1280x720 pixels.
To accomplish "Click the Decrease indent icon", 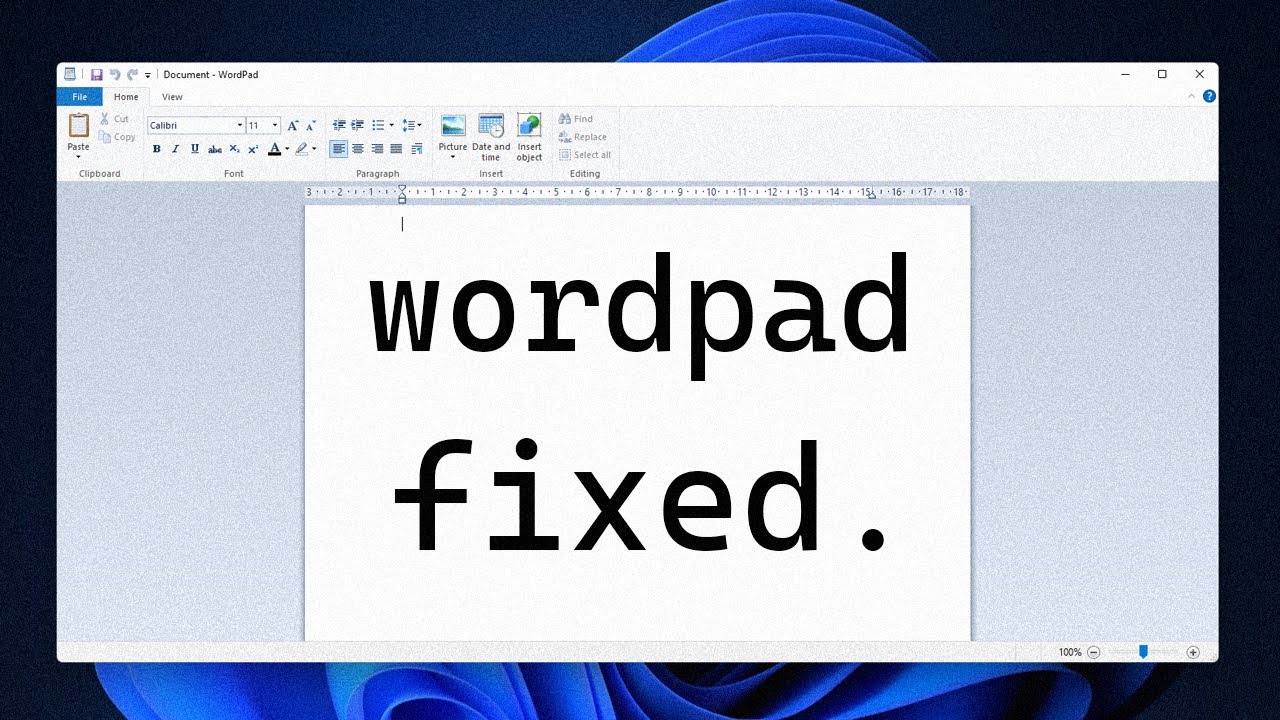I will click(x=339, y=125).
